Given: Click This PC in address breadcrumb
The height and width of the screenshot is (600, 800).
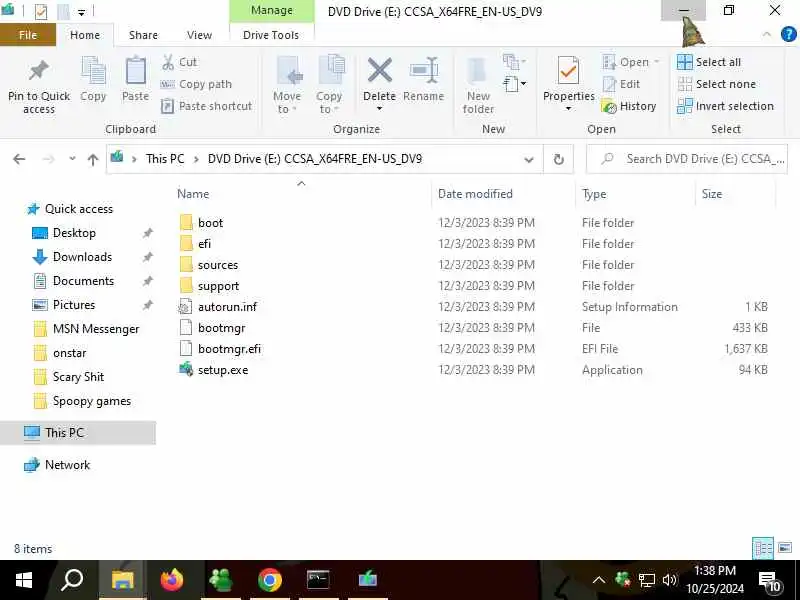Looking at the screenshot, I should [x=165, y=159].
